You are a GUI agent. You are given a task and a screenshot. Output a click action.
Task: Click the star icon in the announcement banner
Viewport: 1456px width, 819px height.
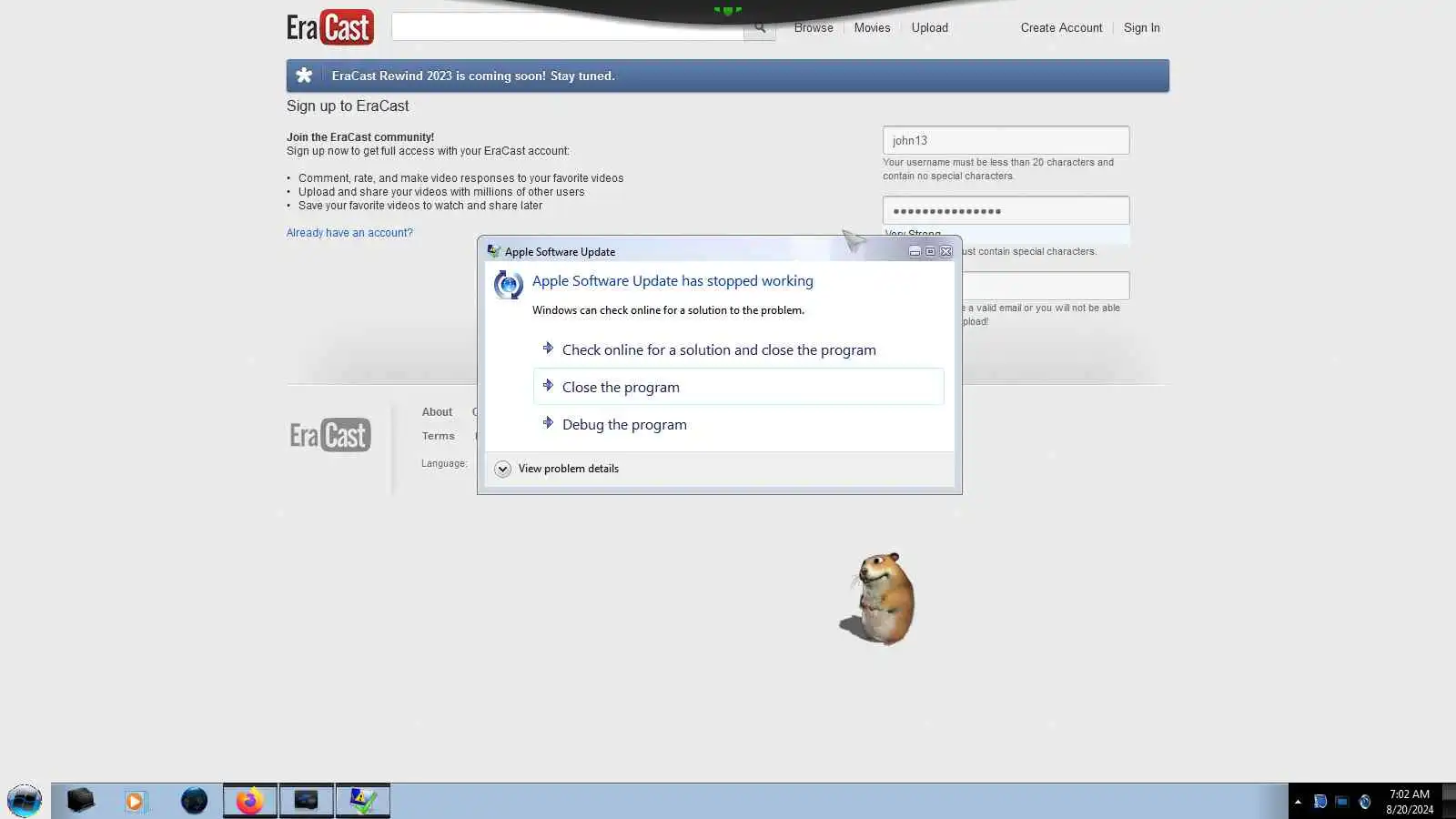tap(304, 76)
